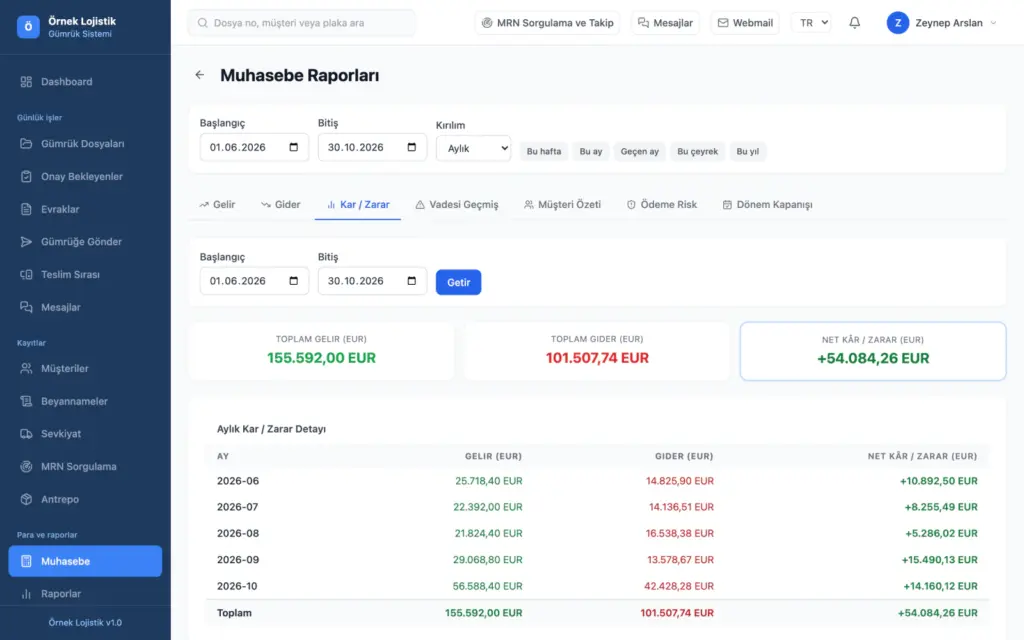Click the 56.588,40 EUR income value
Viewport: 1024px width, 640px height.
pos(487,586)
